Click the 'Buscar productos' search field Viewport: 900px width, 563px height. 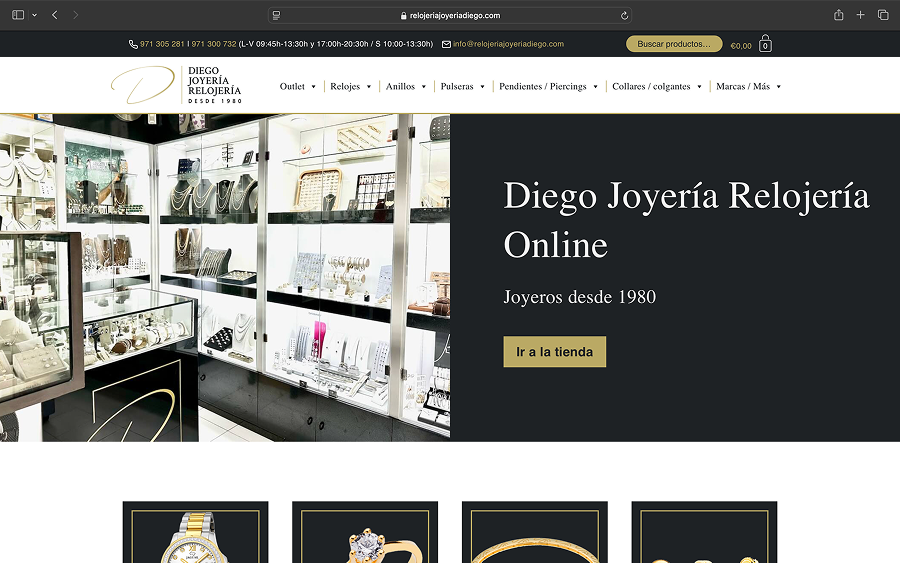point(673,44)
